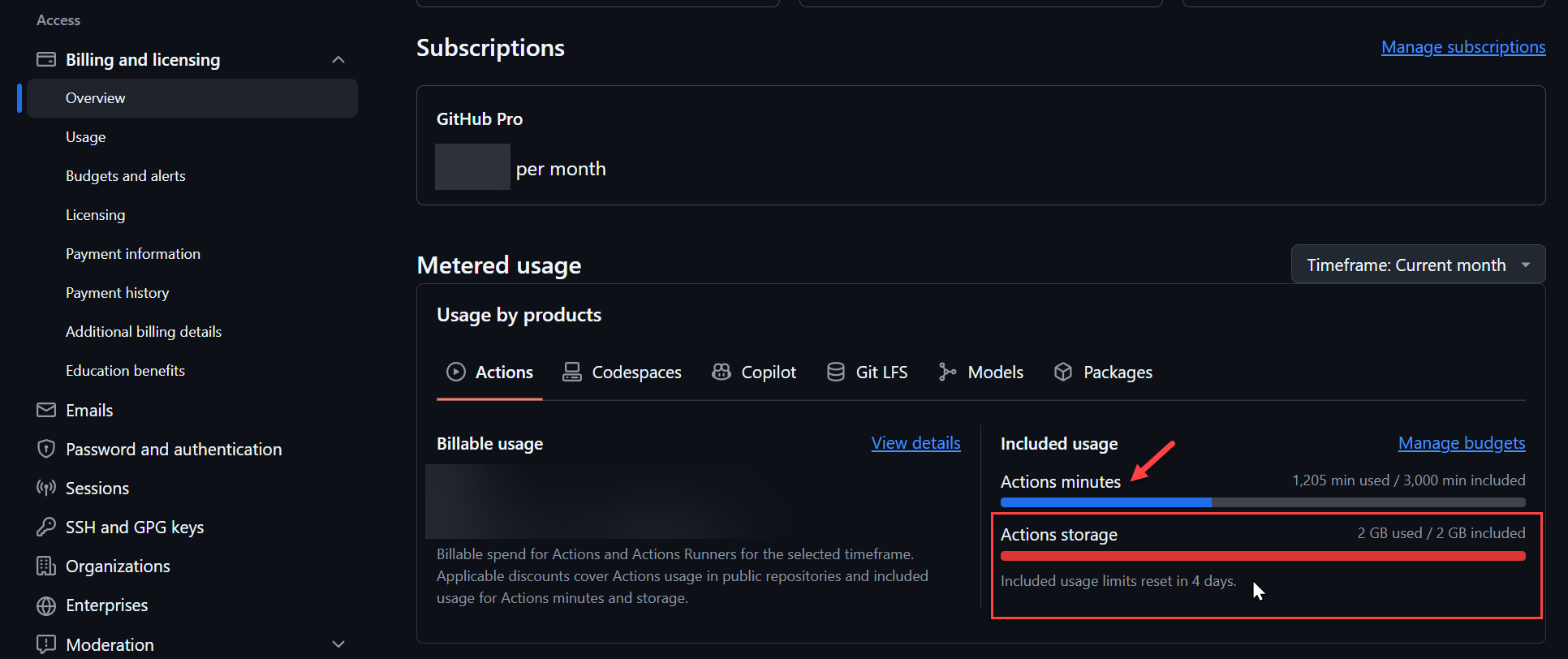Click the Actions storage red progress bar
The height and width of the screenshot is (659, 1568).
pyautogui.click(x=1263, y=556)
